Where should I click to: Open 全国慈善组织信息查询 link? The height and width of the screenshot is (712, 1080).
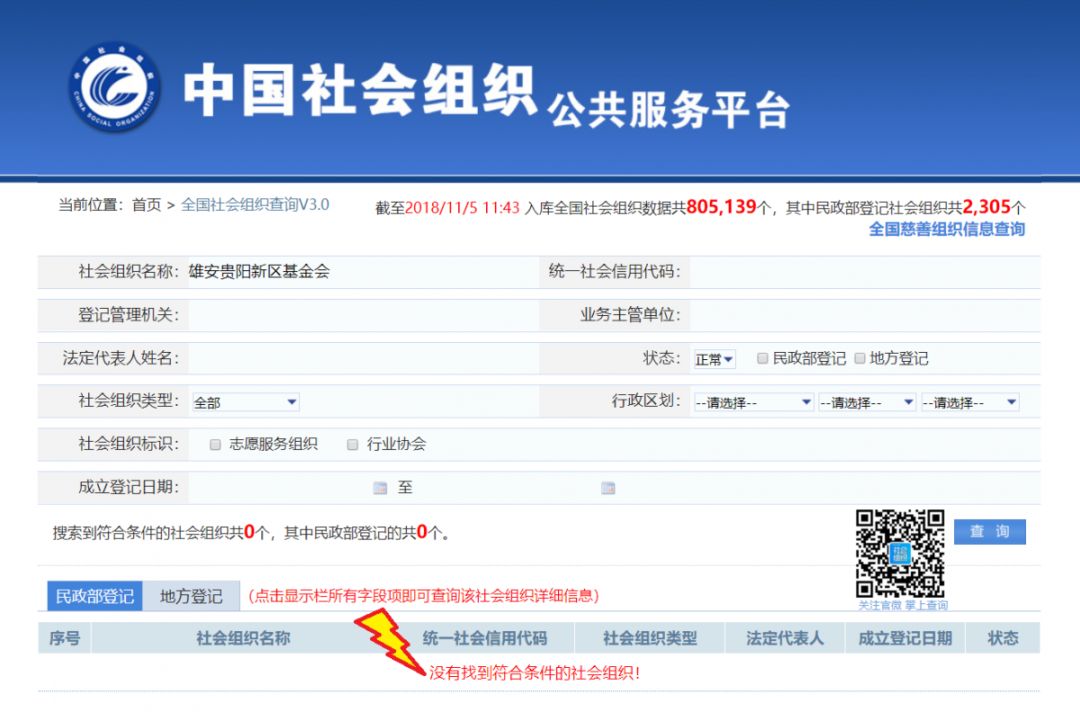tap(946, 229)
